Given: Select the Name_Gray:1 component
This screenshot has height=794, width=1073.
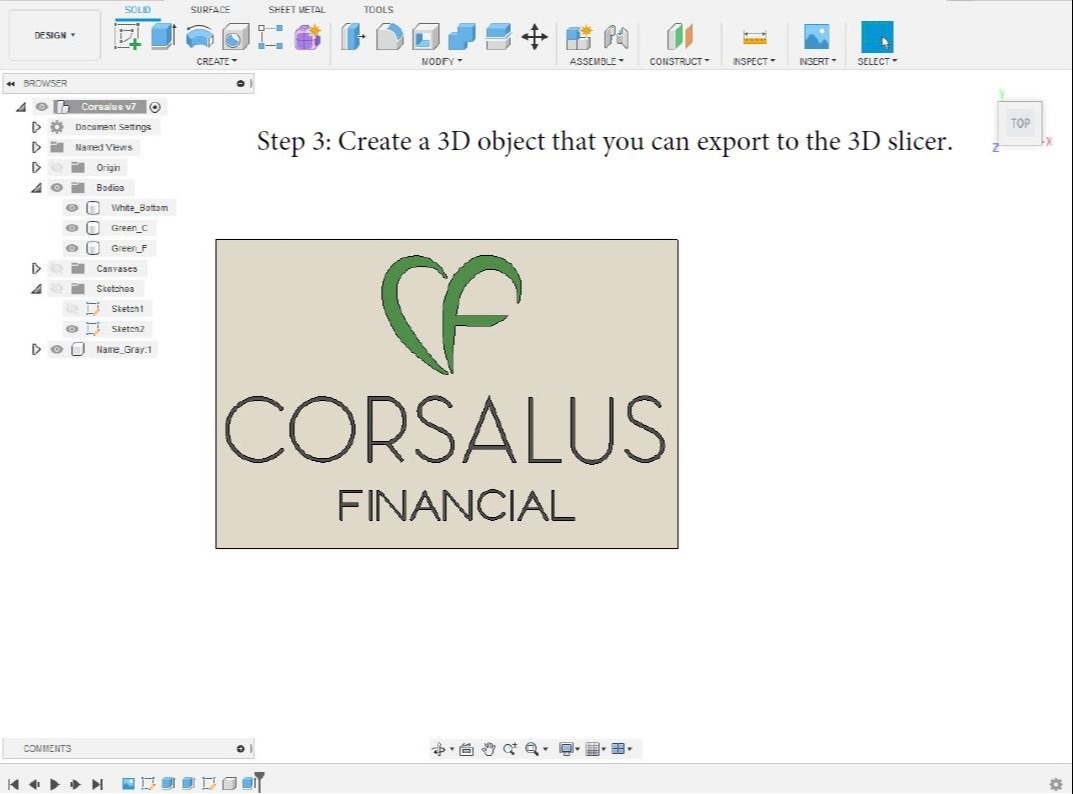Looking at the screenshot, I should (124, 350).
